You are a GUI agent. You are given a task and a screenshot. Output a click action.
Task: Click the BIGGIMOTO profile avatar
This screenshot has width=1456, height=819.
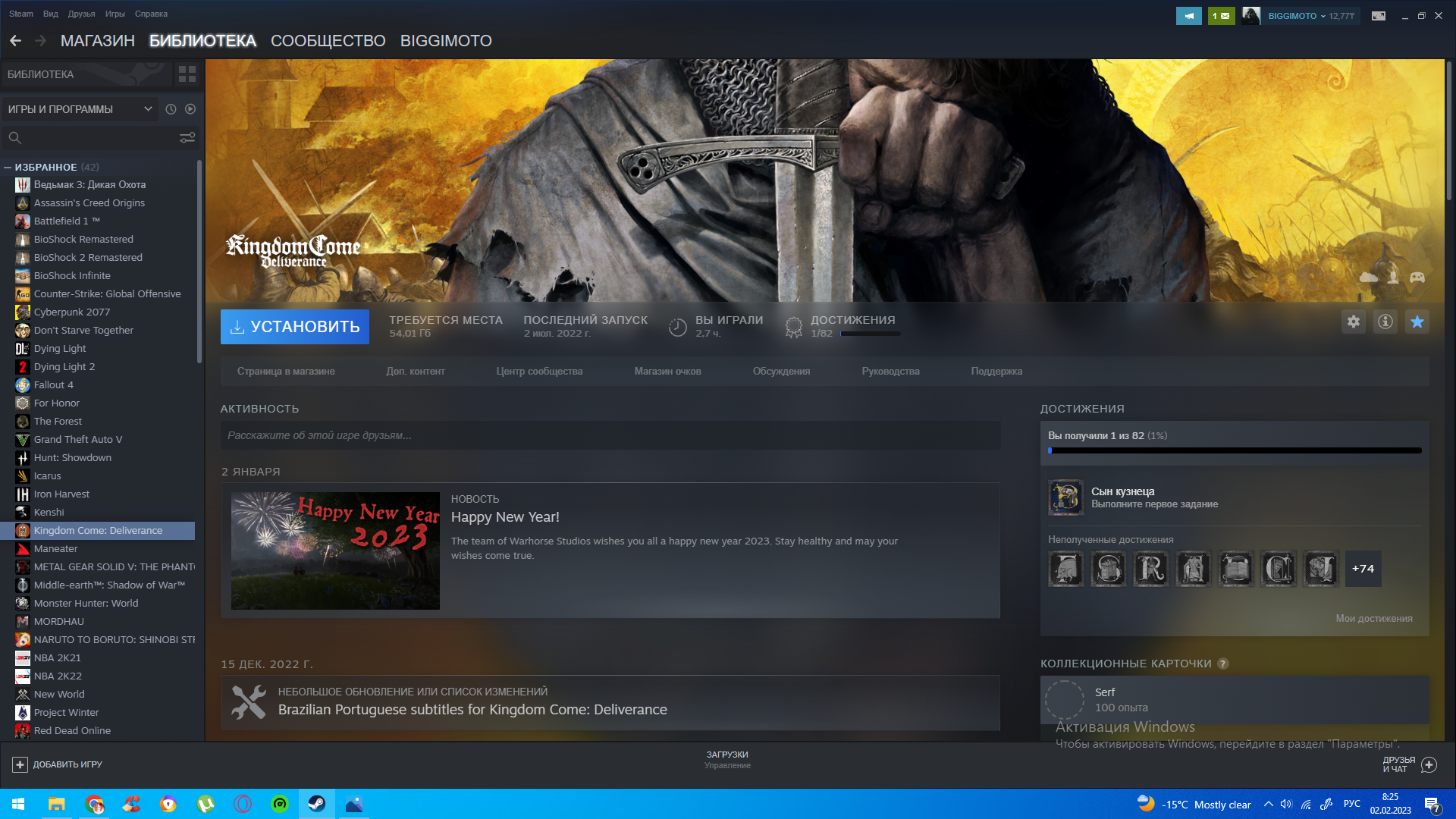1251,15
